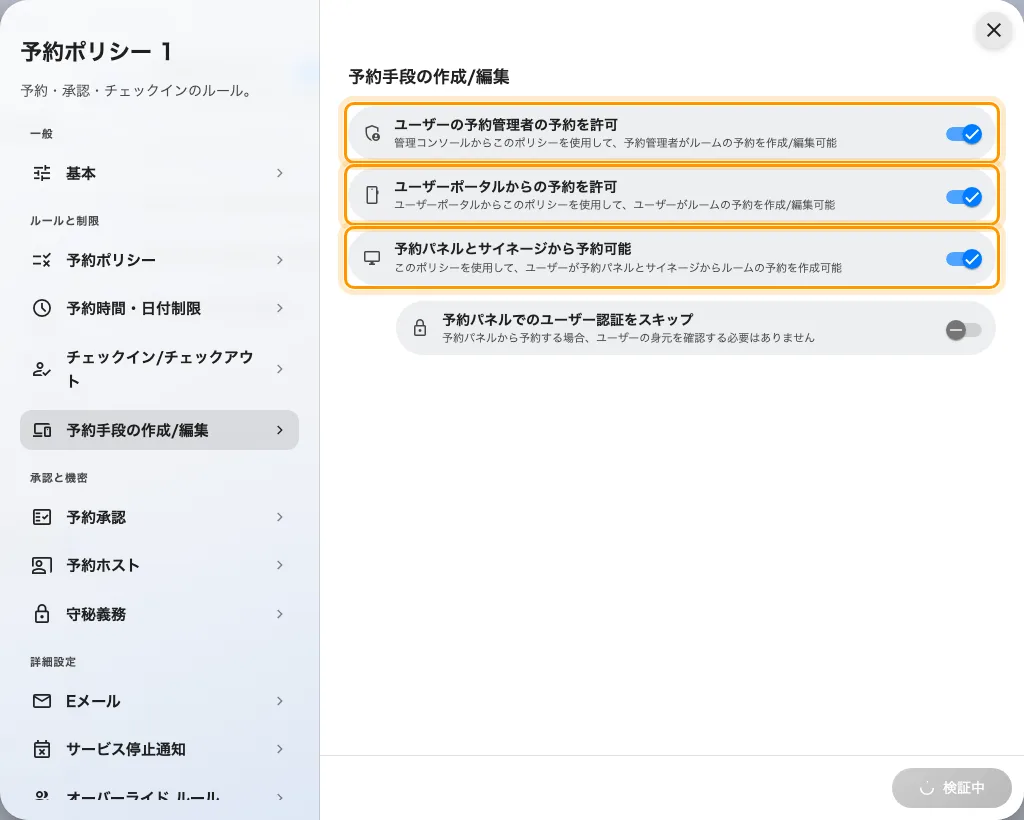Click the ルールと制限 section label
Screen dimensions: 1024x820
(64, 221)
